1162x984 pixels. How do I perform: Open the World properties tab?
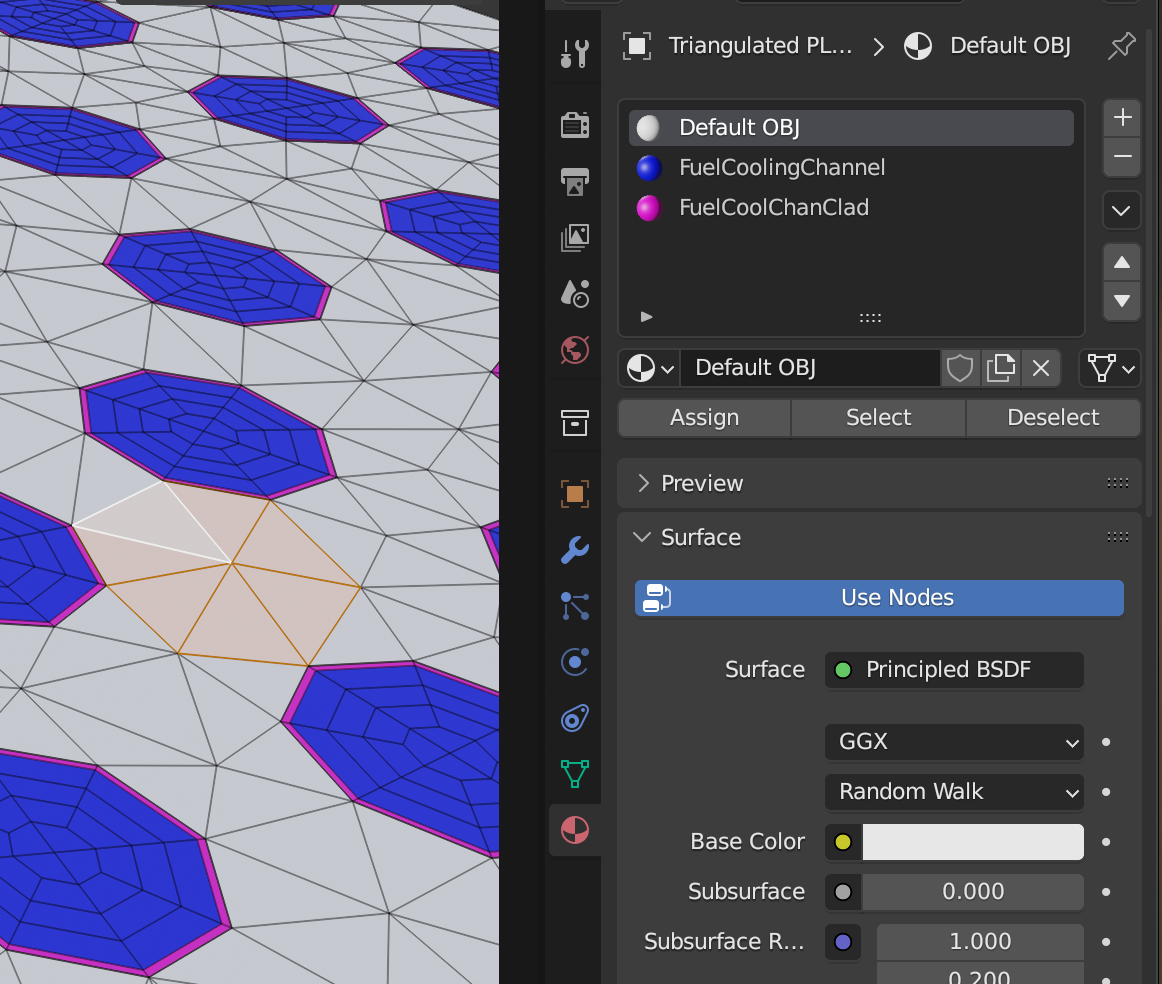click(575, 350)
